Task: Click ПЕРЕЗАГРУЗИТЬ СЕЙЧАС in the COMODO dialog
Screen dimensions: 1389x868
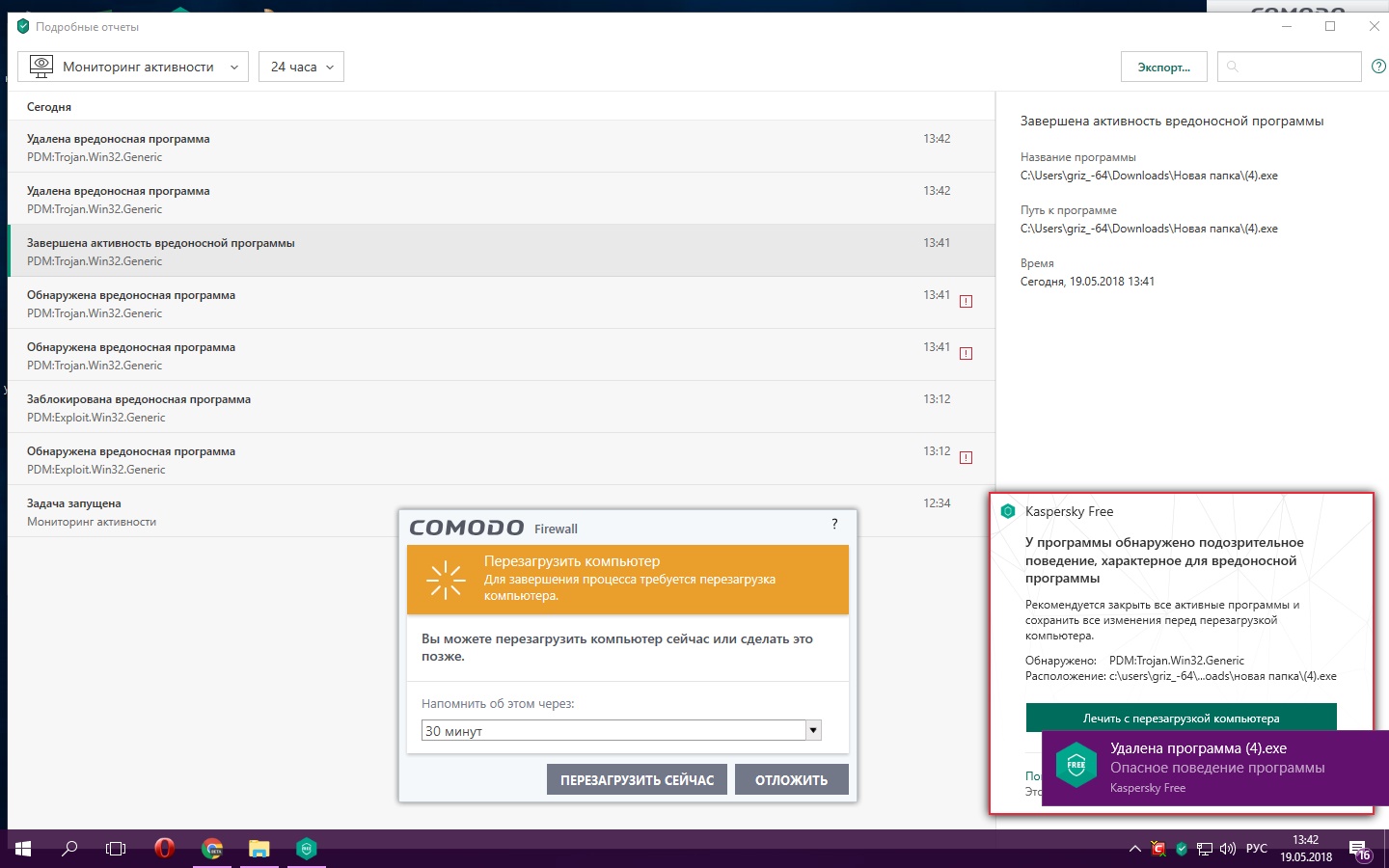Action: click(638, 779)
